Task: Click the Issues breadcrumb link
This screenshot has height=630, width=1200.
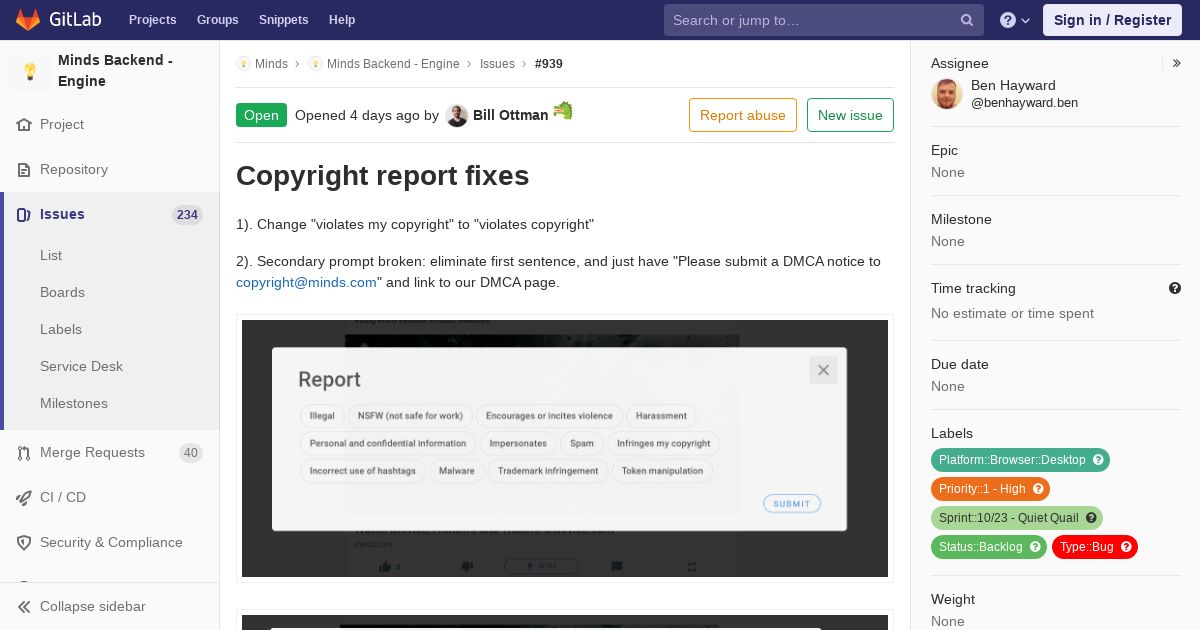Action: [497, 64]
